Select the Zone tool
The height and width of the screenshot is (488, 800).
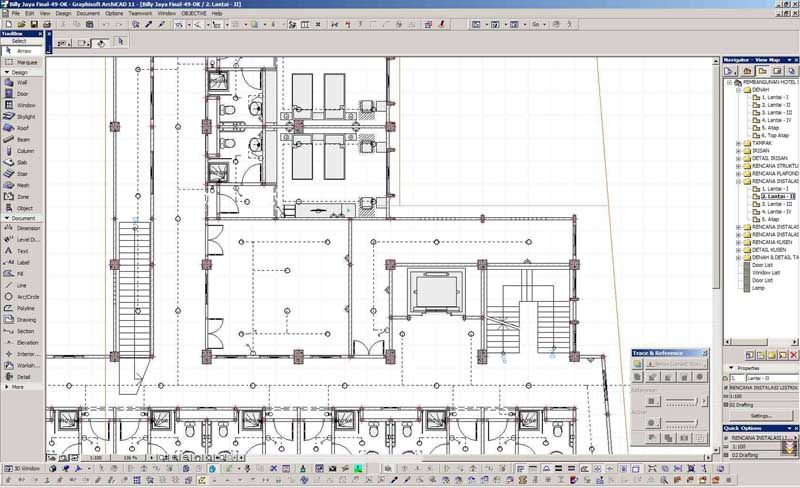point(21,197)
